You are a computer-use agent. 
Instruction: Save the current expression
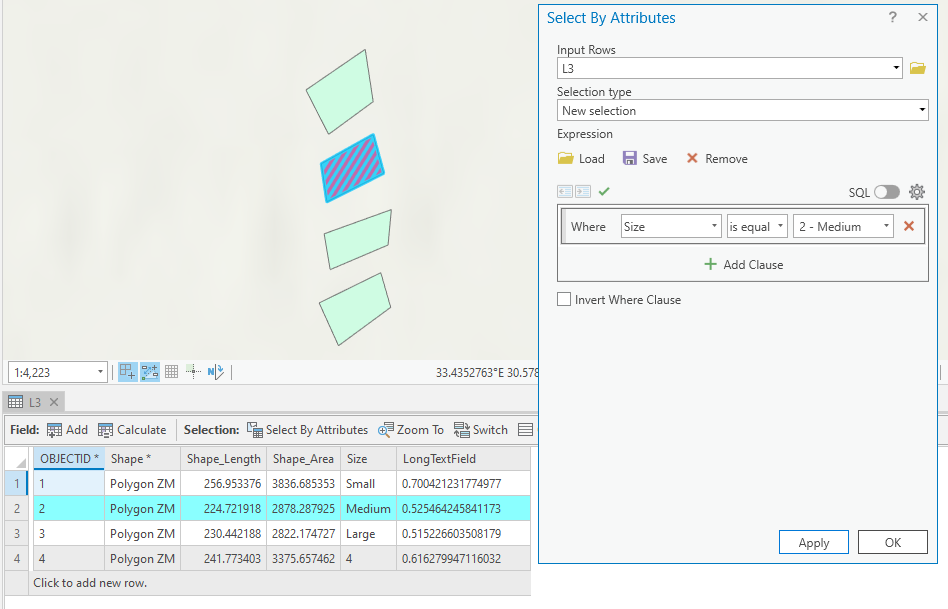[x=645, y=158]
